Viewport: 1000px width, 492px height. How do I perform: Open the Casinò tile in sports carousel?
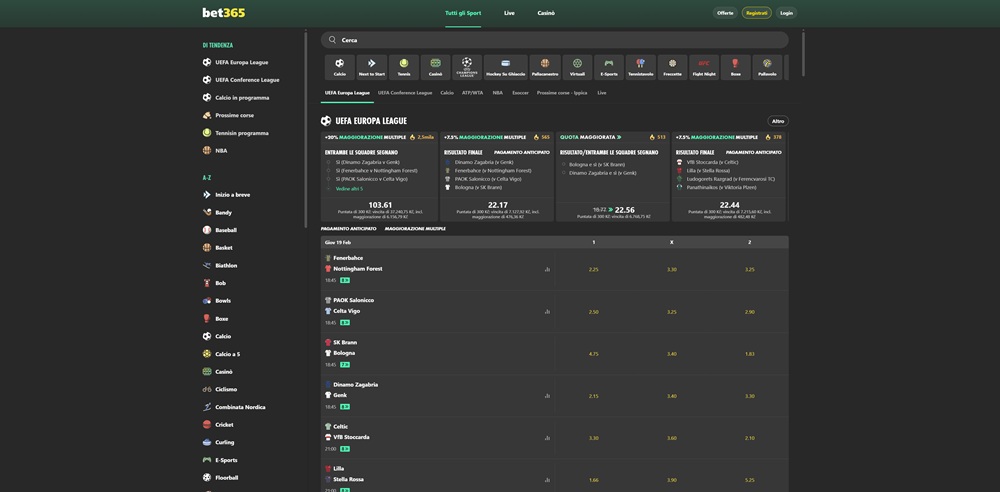point(436,67)
